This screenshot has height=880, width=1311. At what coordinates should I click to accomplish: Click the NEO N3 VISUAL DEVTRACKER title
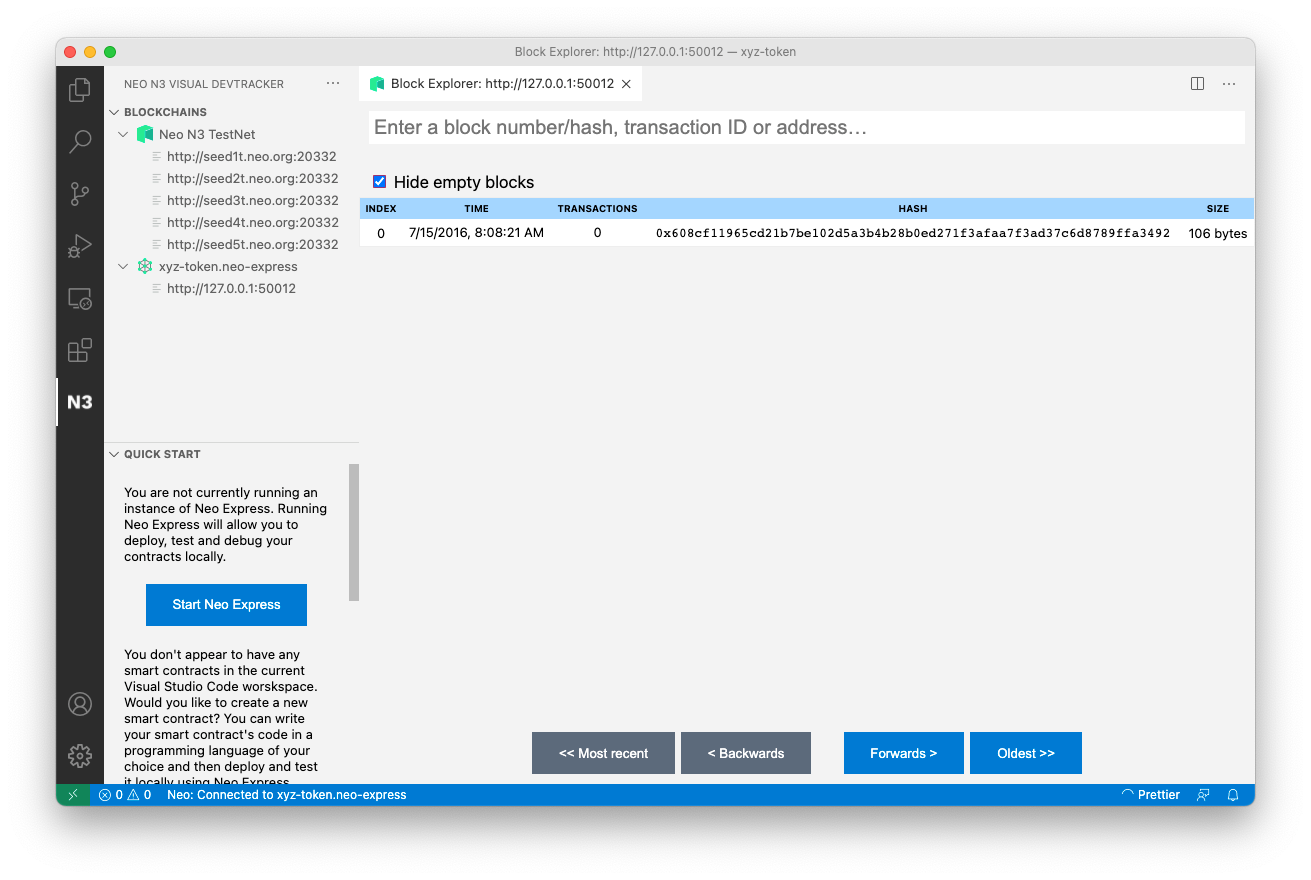tap(204, 84)
